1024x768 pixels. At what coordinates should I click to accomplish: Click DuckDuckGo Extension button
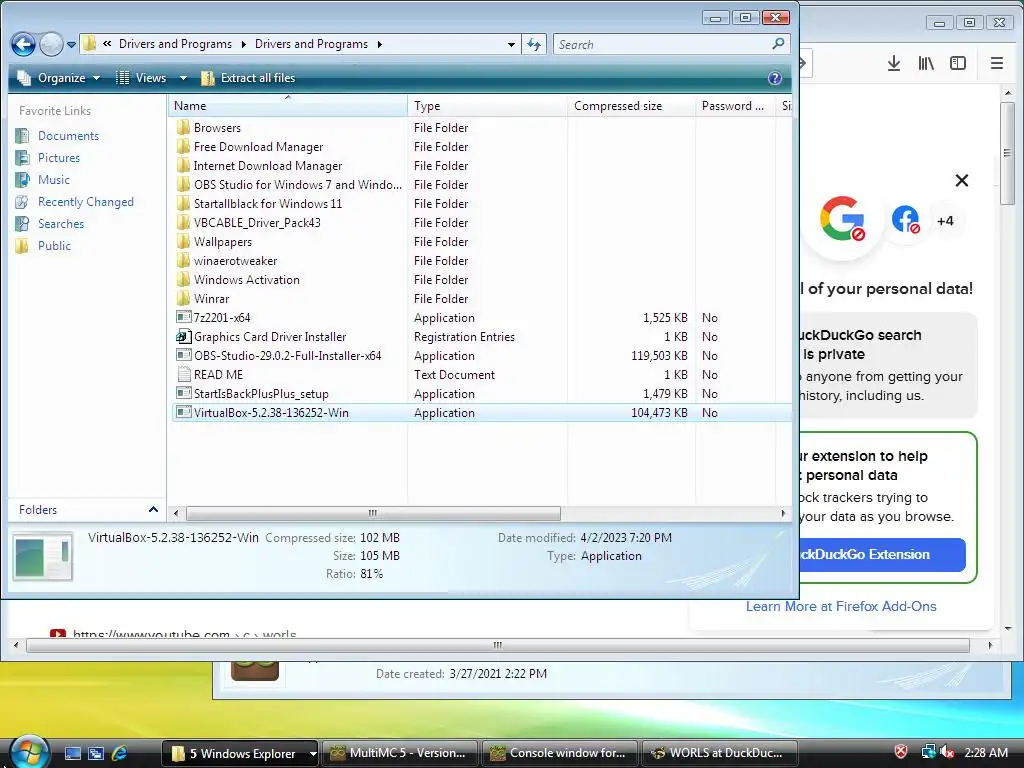883,554
